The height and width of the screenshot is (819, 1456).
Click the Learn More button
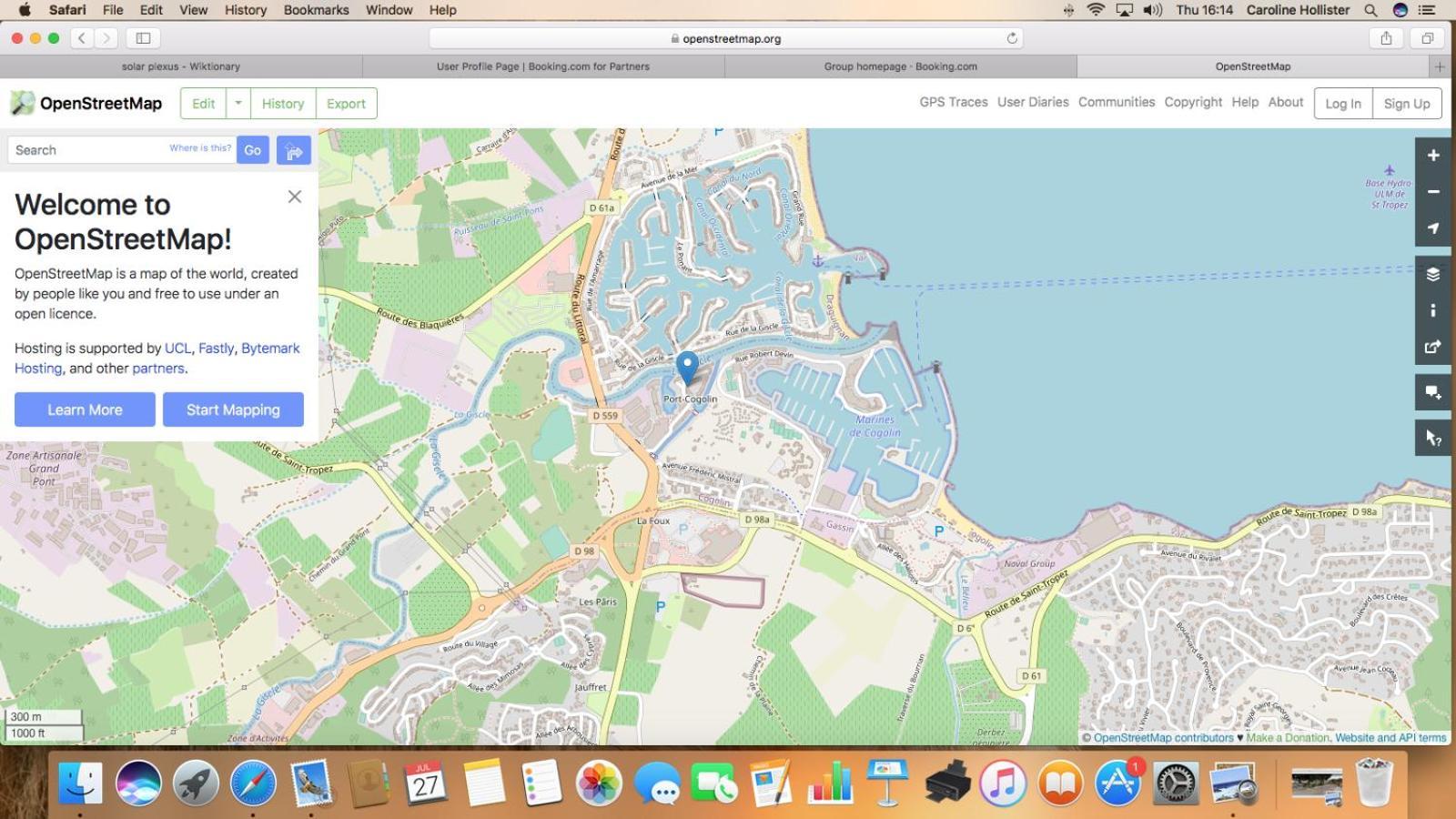(x=85, y=409)
